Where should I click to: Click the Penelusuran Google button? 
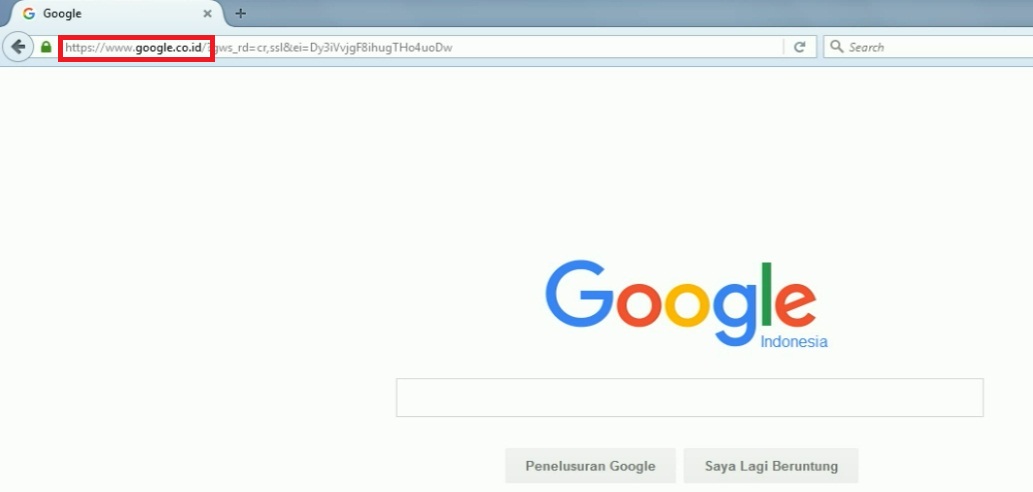click(590, 466)
